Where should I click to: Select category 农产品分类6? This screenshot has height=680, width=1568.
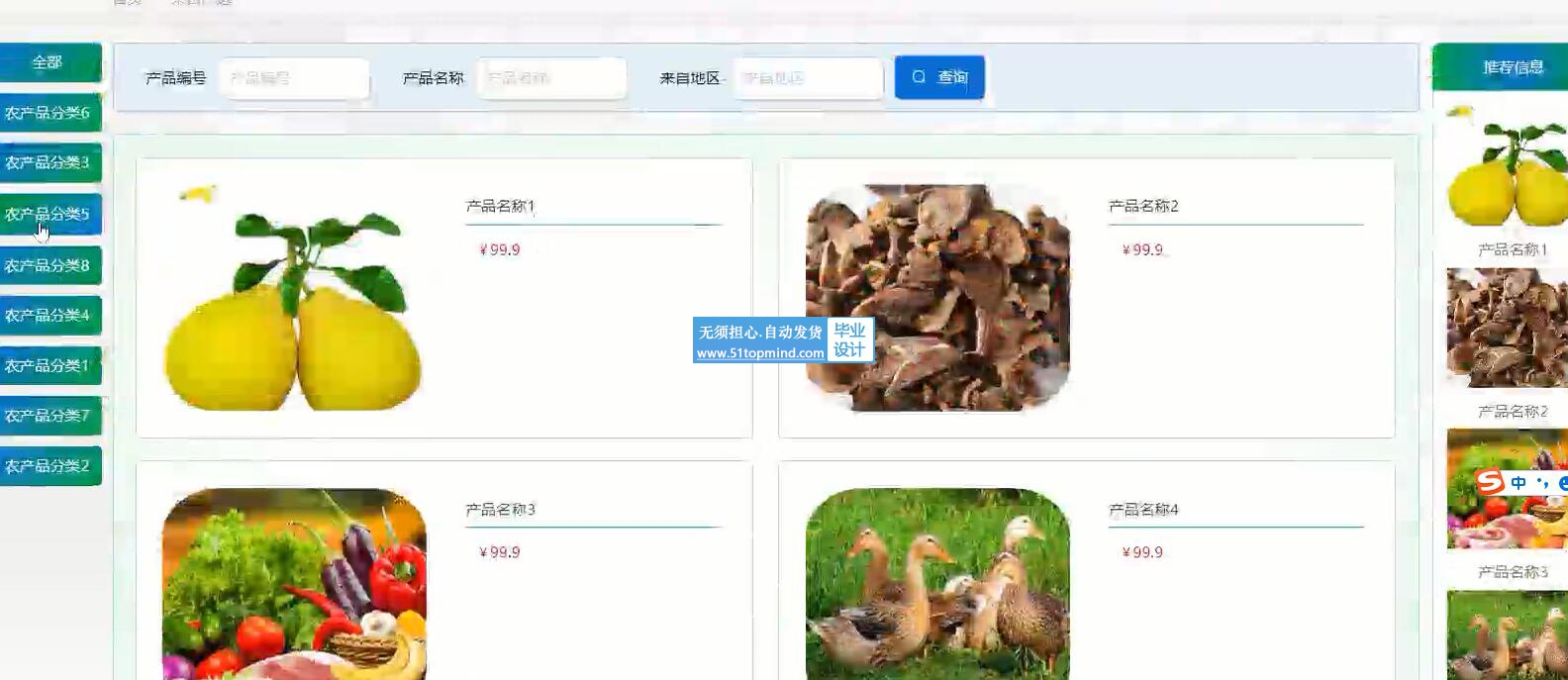click(50, 113)
